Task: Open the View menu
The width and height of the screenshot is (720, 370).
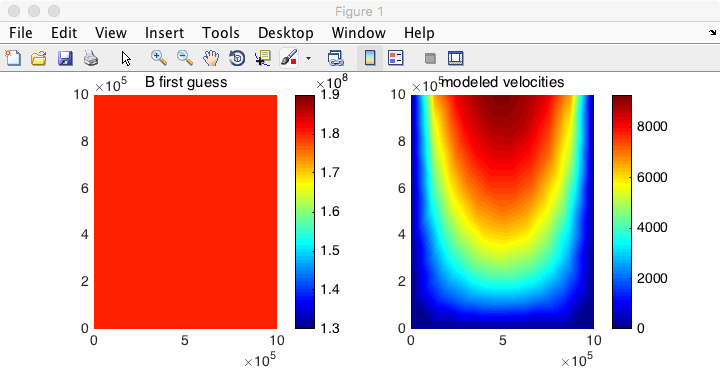Action: click(x=111, y=33)
